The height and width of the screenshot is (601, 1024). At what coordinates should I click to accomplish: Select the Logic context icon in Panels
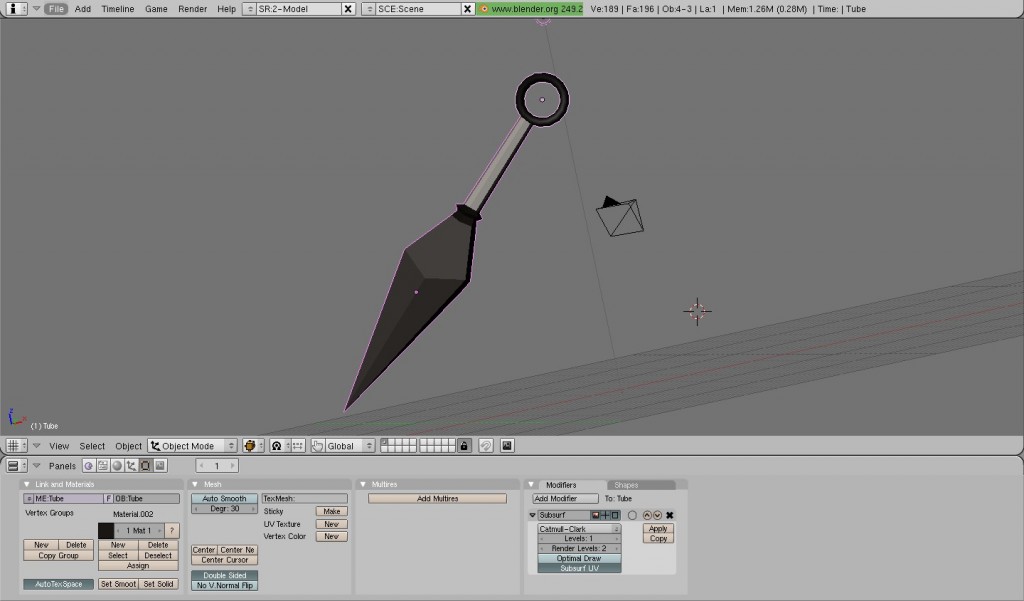pyautogui.click(x=89, y=466)
